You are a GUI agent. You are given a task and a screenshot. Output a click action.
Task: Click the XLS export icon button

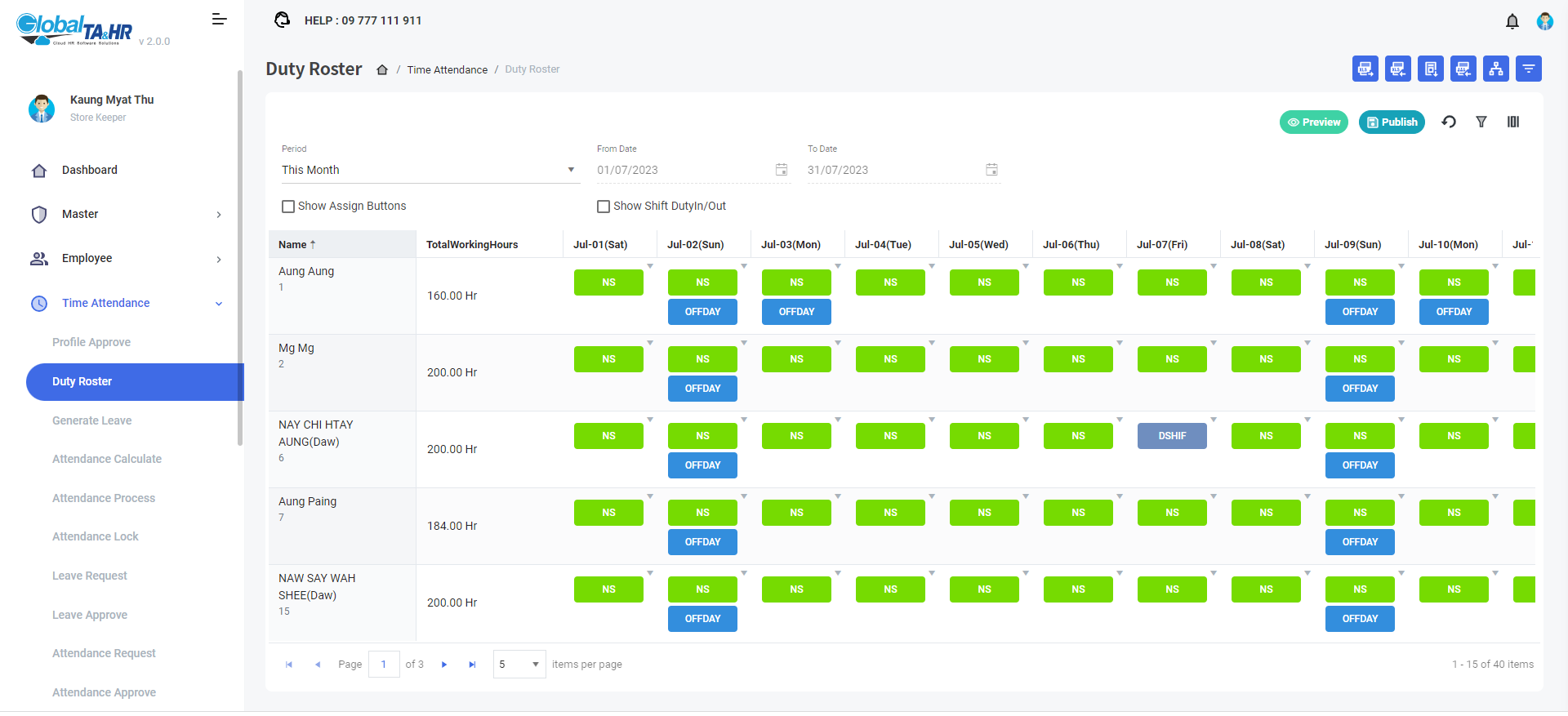pos(1365,69)
